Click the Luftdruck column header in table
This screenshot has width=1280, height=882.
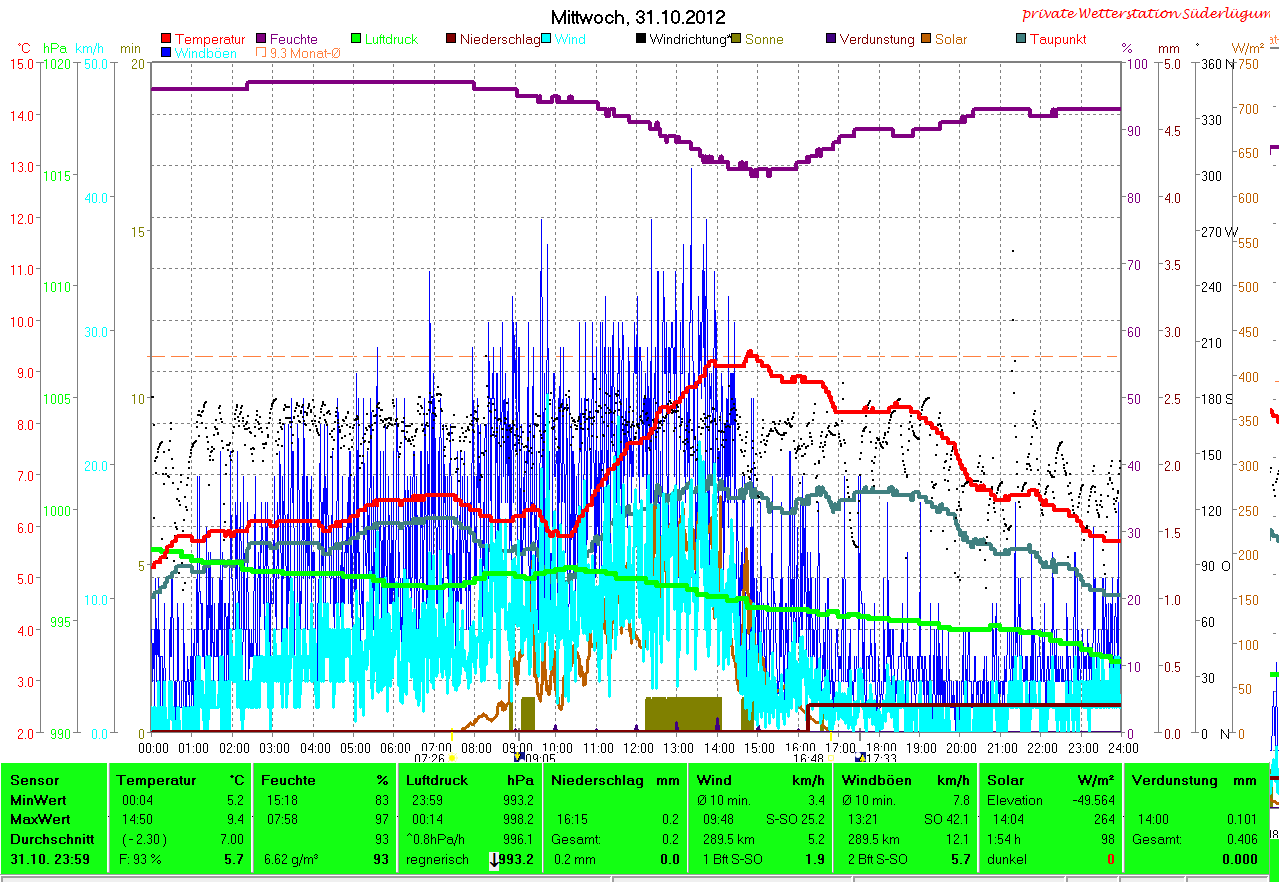click(436, 780)
